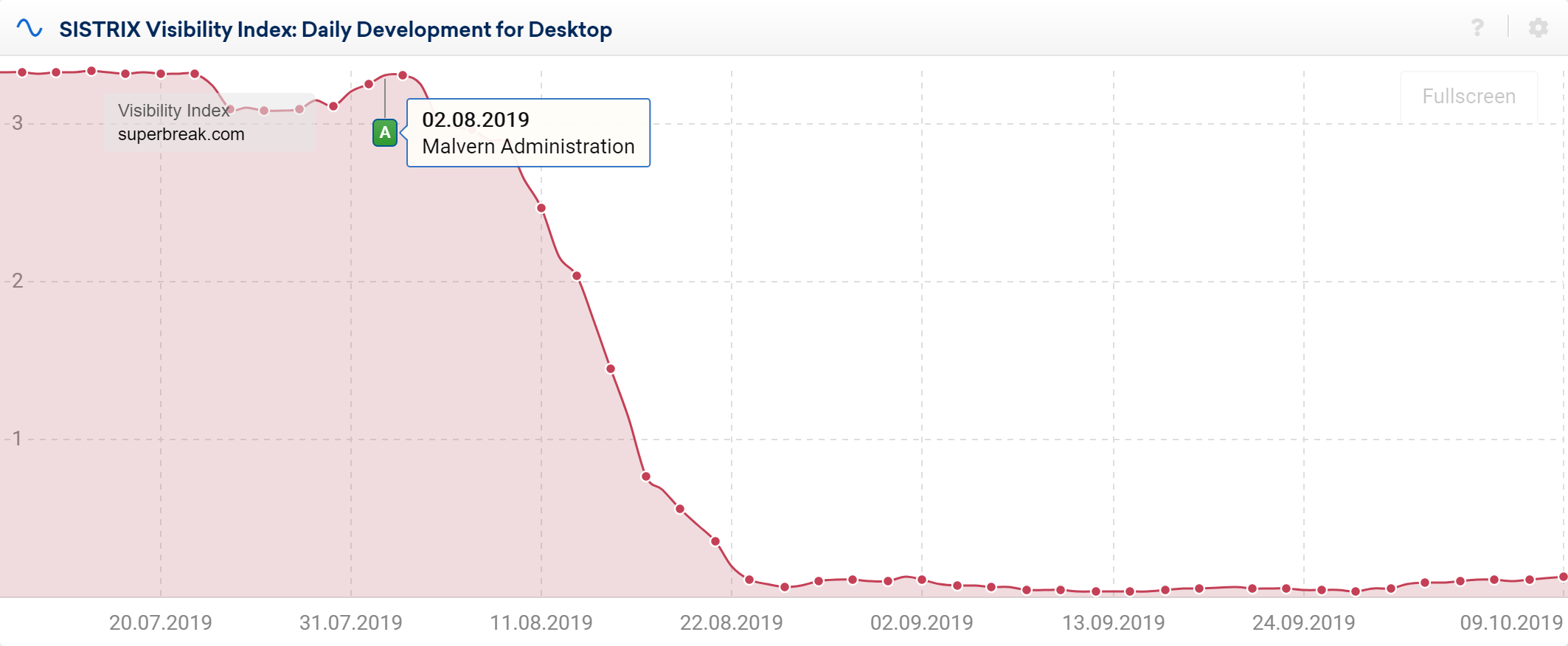Viewport: 1568px width, 646px height.
Task: Click the y-axis label 3
Action: (18, 123)
